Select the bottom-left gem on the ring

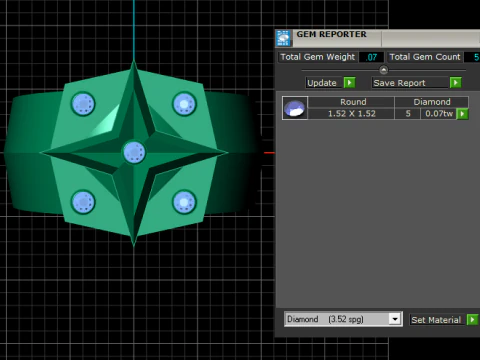click(83, 202)
